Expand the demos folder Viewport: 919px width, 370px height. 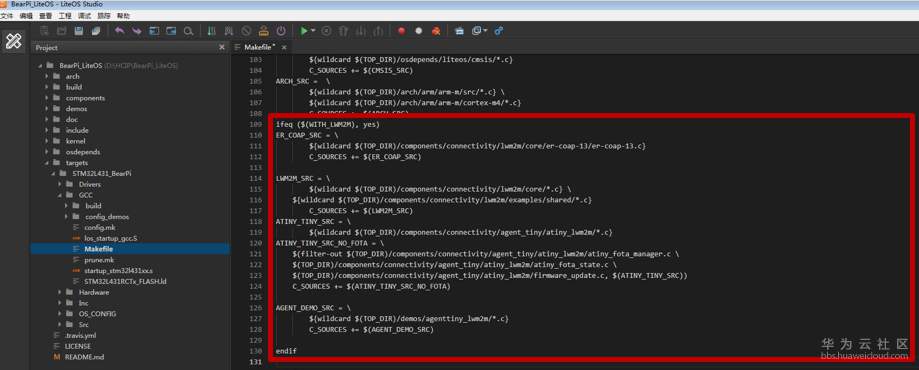click(47, 108)
